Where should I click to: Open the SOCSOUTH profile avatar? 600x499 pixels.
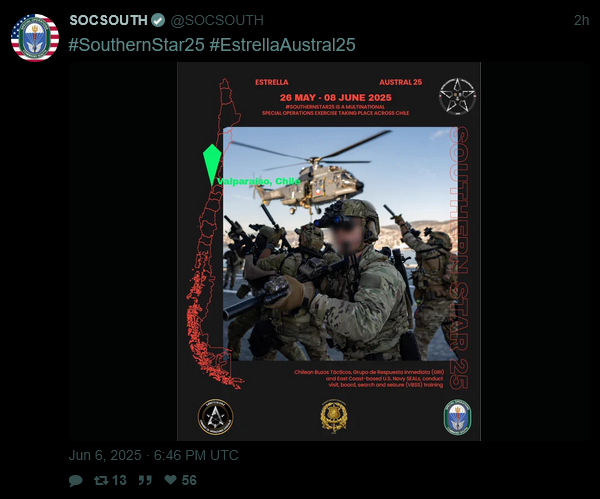pos(35,38)
